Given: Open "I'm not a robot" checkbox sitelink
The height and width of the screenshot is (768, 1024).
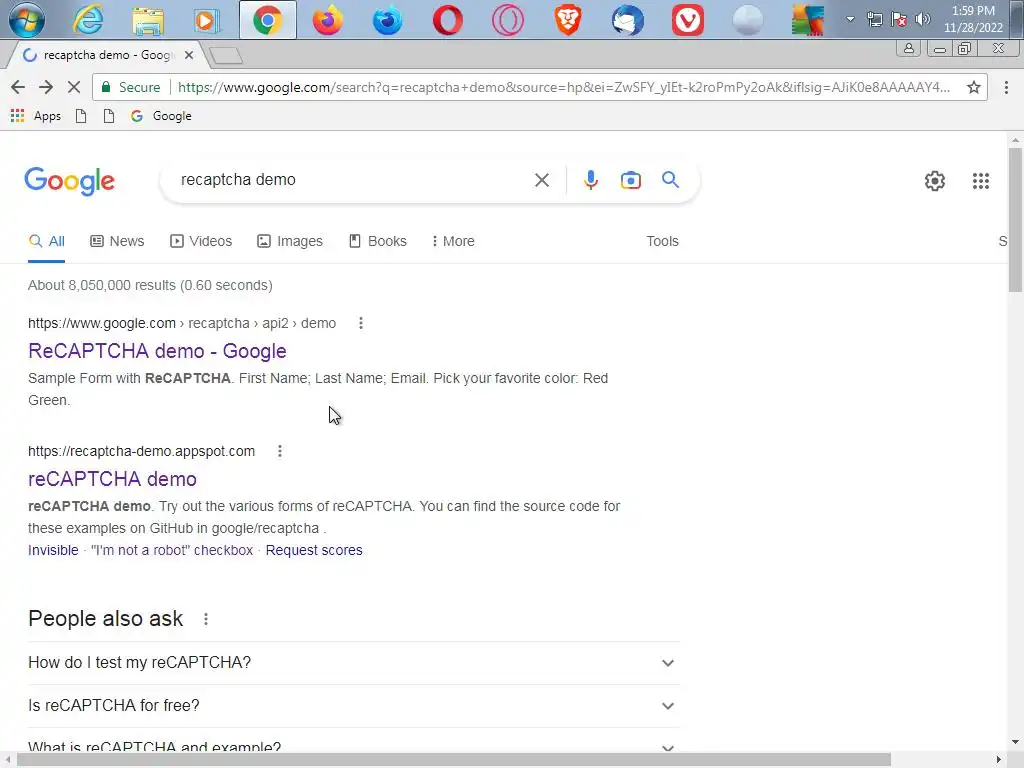Looking at the screenshot, I should (x=172, y=550).
